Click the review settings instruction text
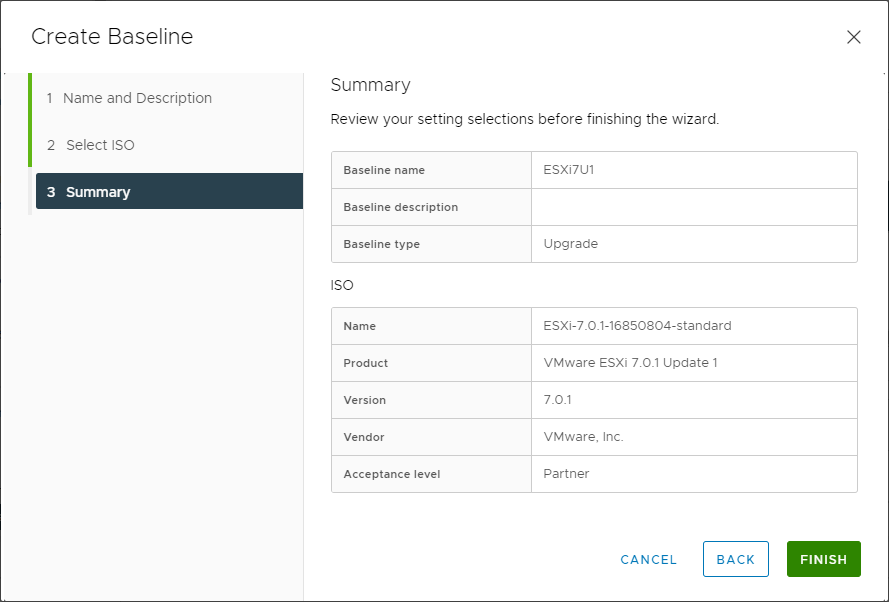The width and height of the screenshot is (889, 602). (x=524, y=119)
